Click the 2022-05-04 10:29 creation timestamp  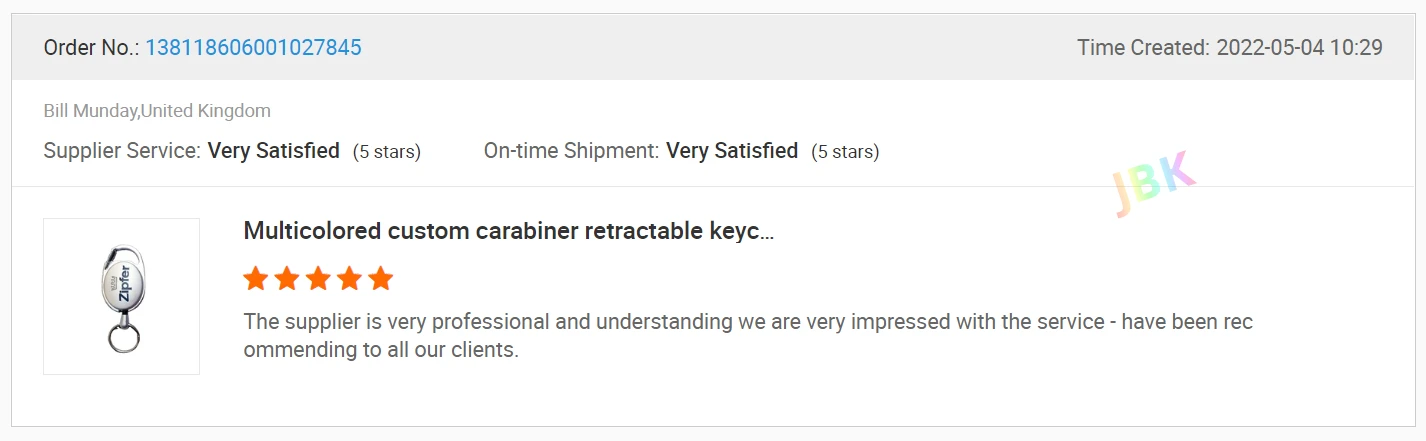pos(1299,47)
